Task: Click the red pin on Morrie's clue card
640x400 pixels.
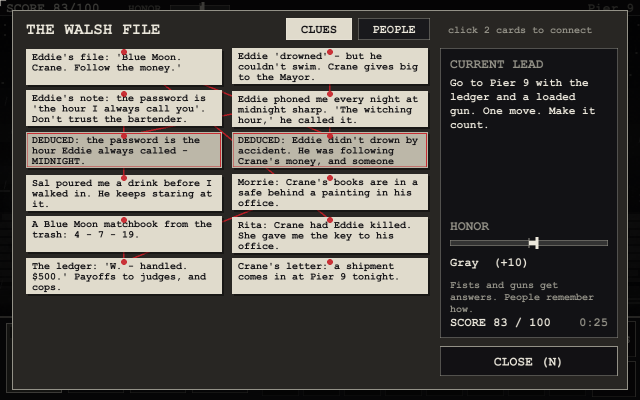Action: click(330, 178)
